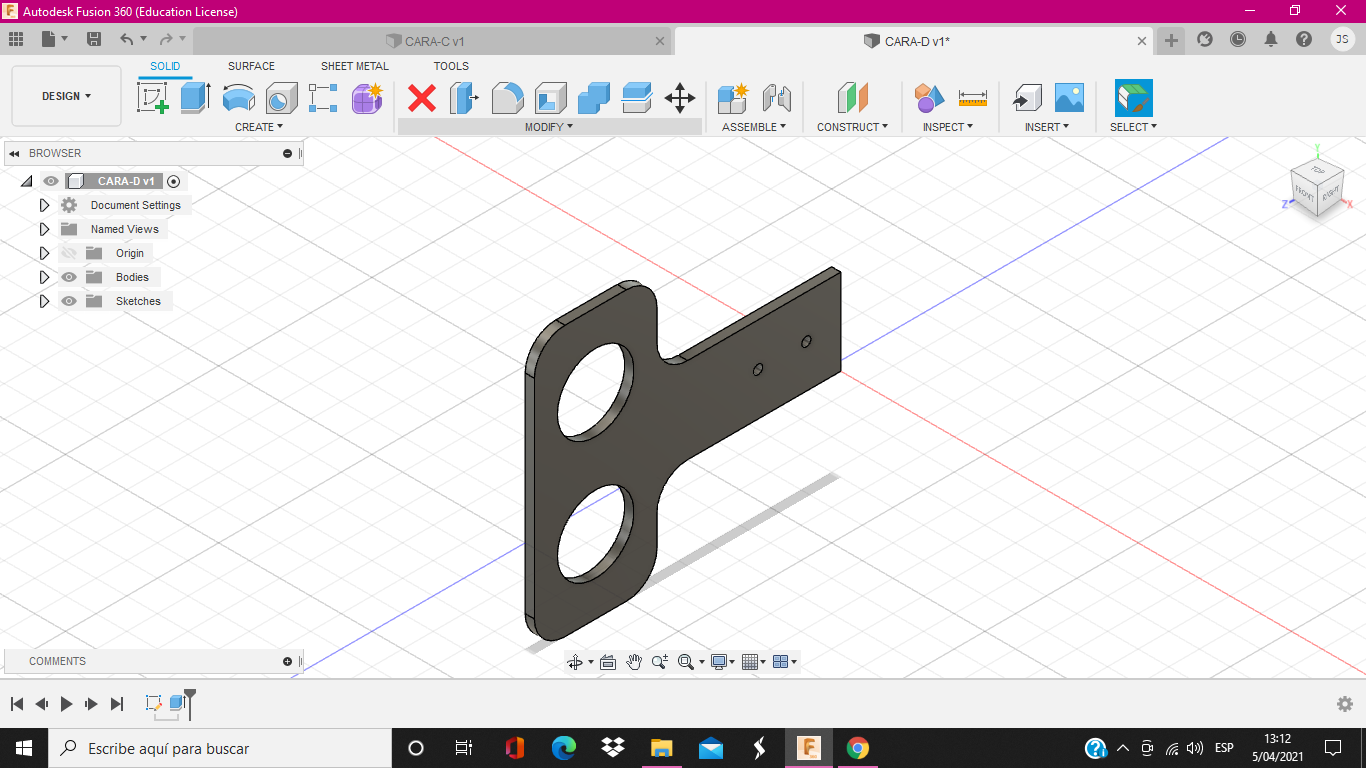Screen dimensions: 1366x768
Task: Select the Rectangular Pattern tool
Action: (323, 98)
